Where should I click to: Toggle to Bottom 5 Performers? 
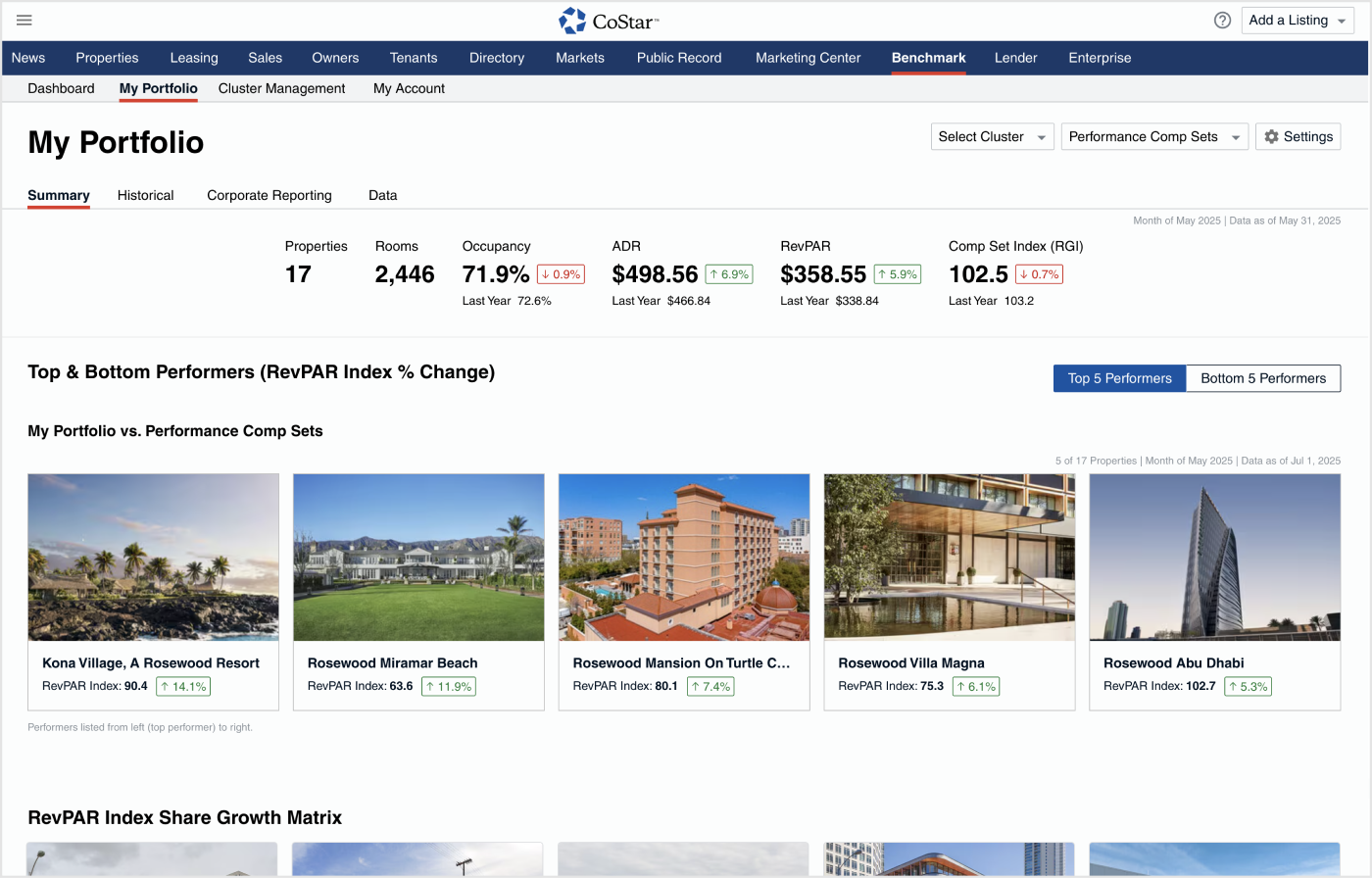[1262, 378]
